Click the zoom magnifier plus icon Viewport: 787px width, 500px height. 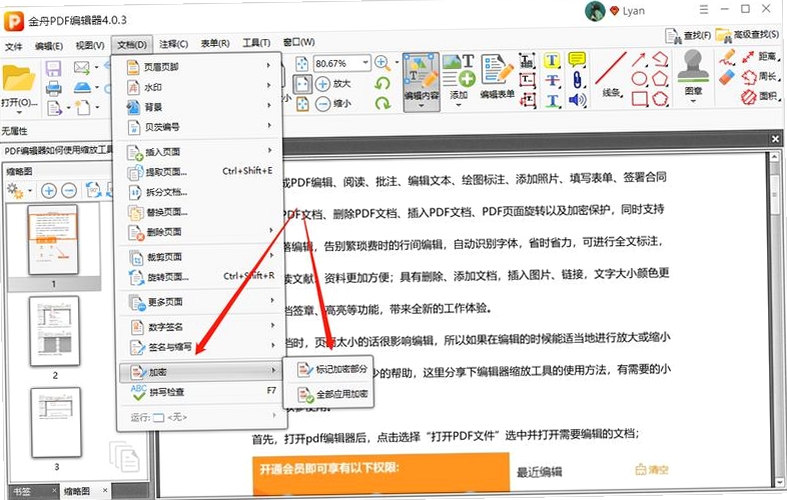382,63
